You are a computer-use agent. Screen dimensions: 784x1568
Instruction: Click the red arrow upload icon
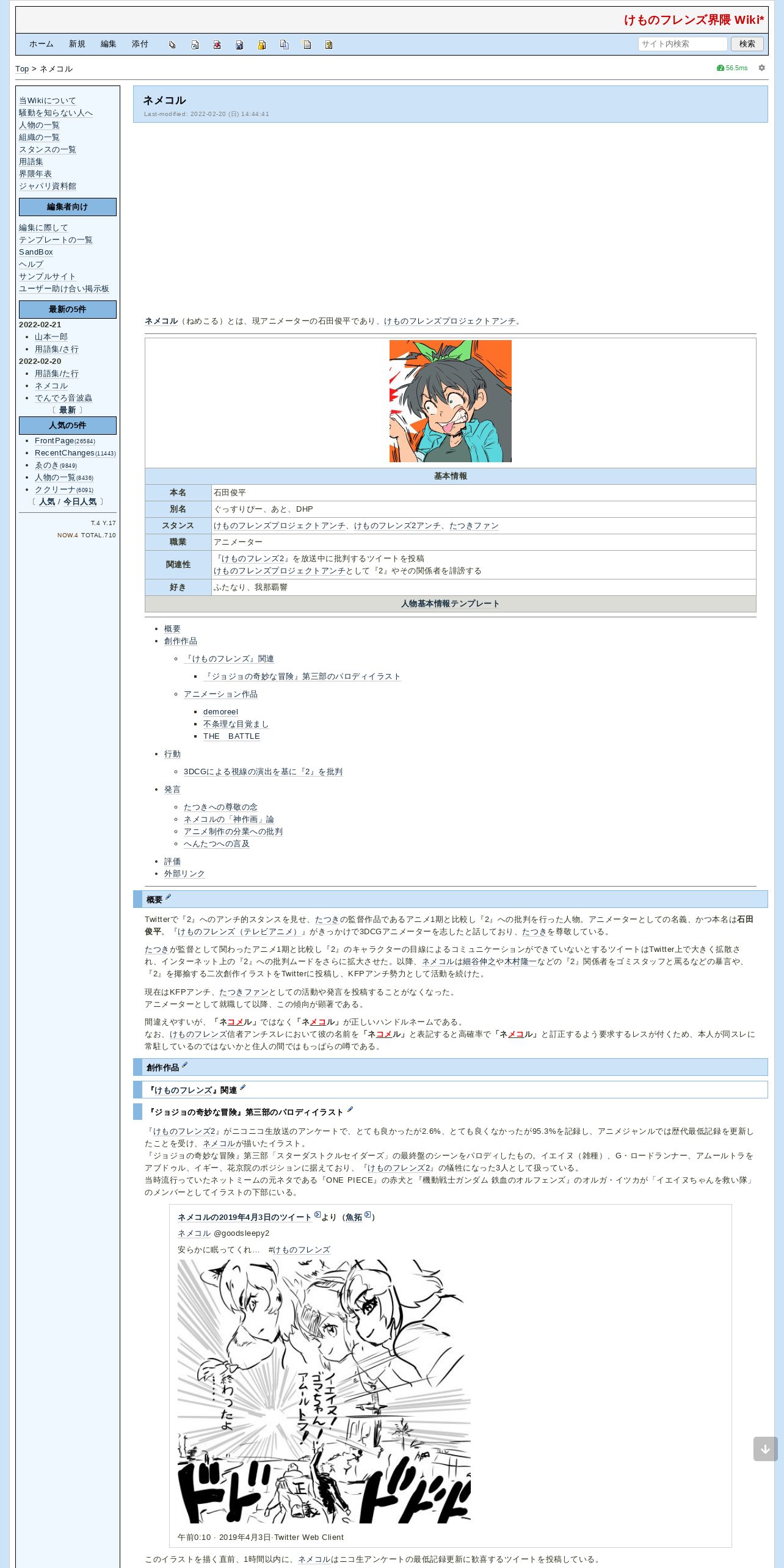(217, 45)
